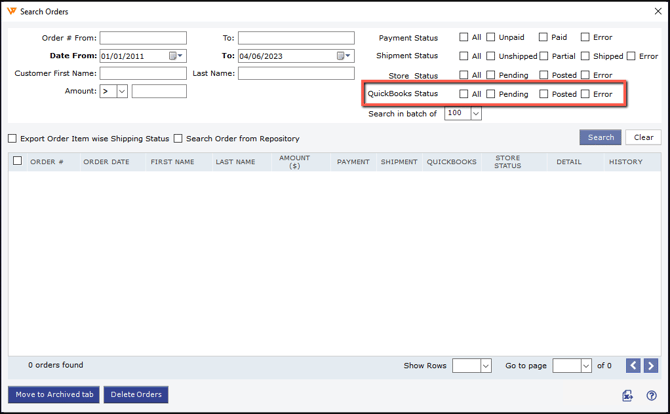Screen dimensions: 670x414
Task: Toggle the select-all orders header checkbox
Action: click(x=17, y=161)
